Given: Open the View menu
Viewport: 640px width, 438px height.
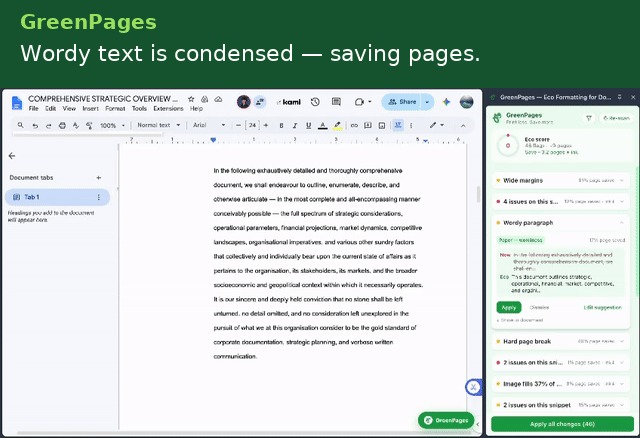Looking at the screenshot, I should click(x=69, y=109).
